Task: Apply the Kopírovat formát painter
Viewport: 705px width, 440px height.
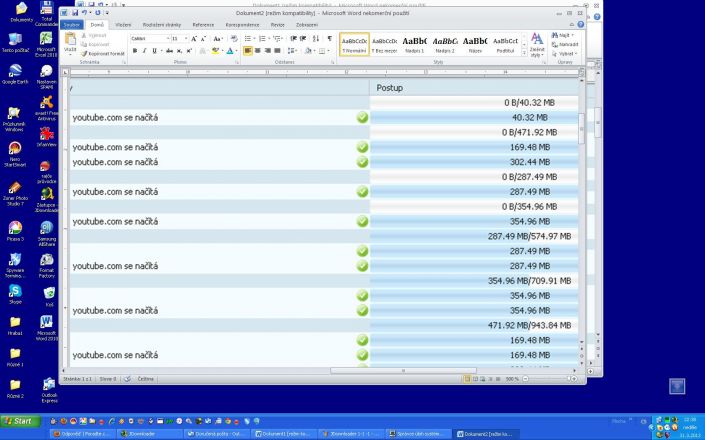Action: [103, 53]
